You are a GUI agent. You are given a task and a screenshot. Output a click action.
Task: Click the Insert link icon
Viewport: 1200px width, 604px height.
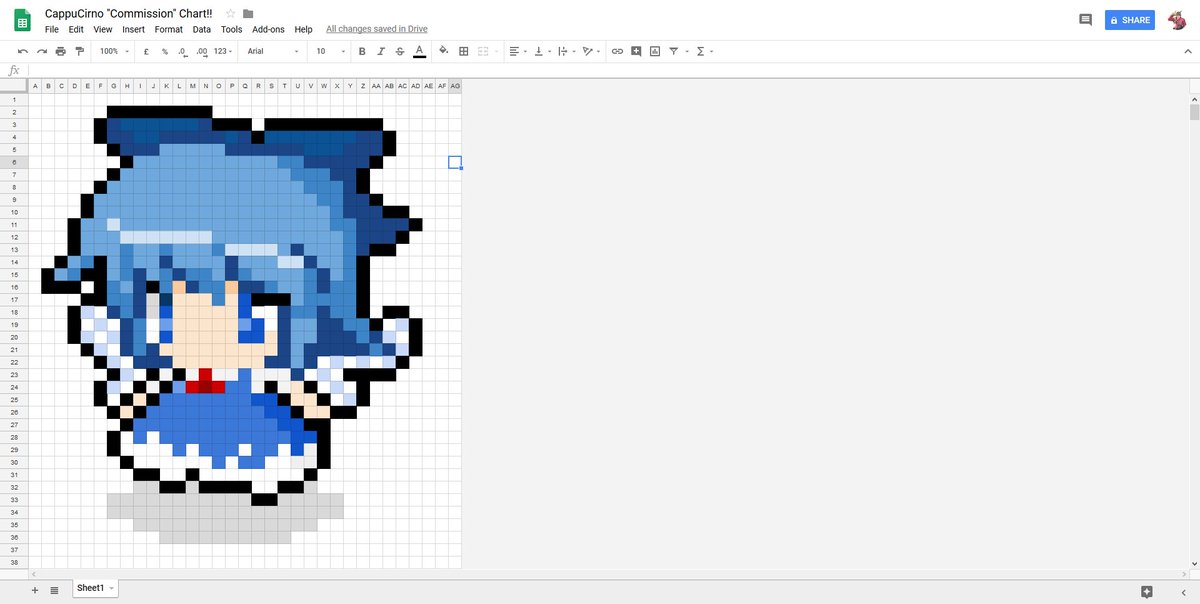[617, 51]
